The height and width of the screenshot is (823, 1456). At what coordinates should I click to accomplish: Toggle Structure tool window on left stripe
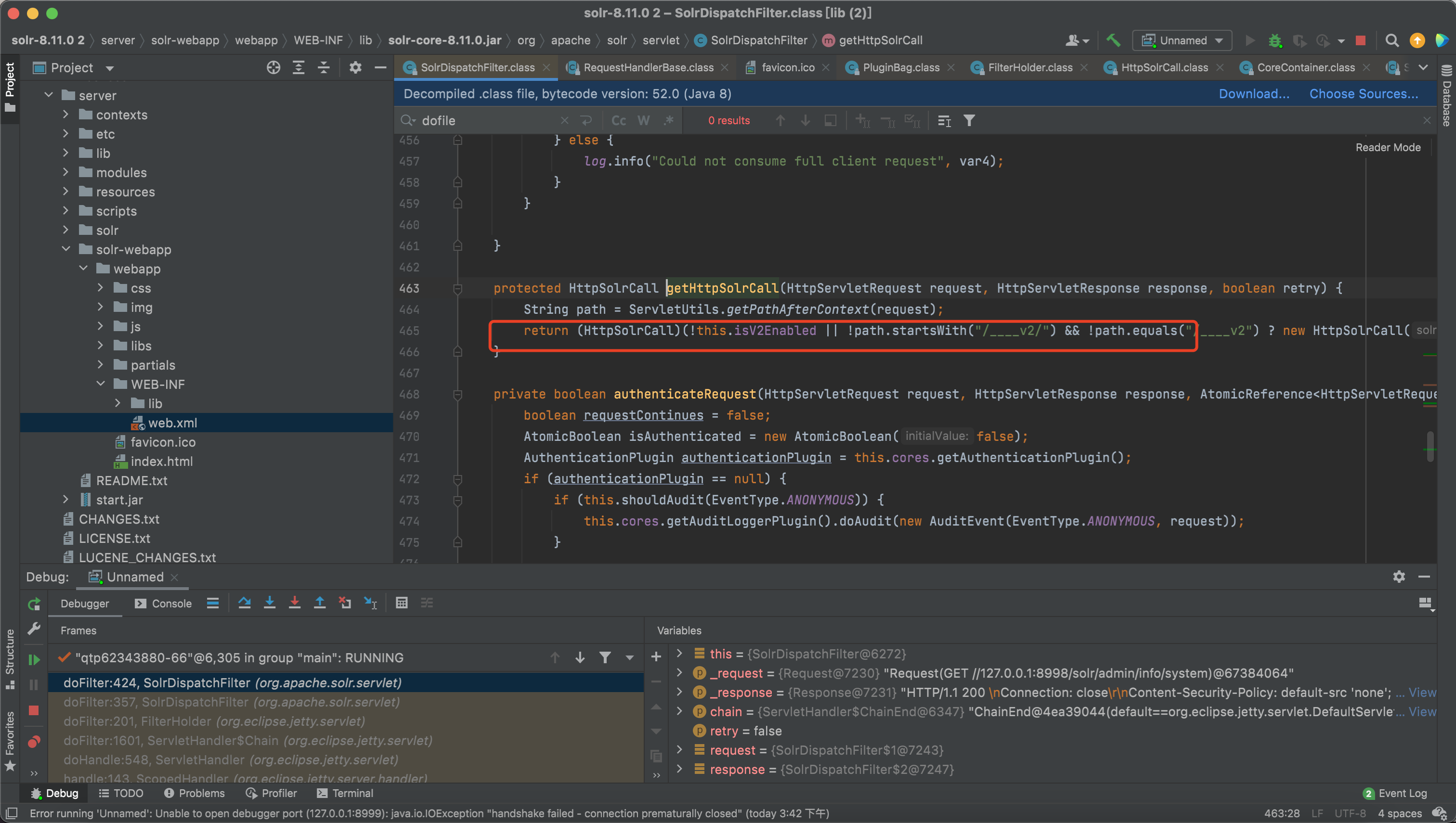click(x=10, y=658)
